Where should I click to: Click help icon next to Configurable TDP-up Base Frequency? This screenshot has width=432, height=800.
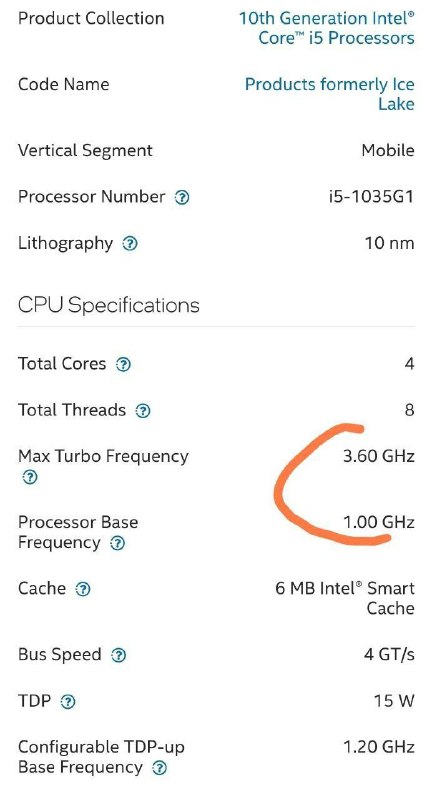point(160,768)
